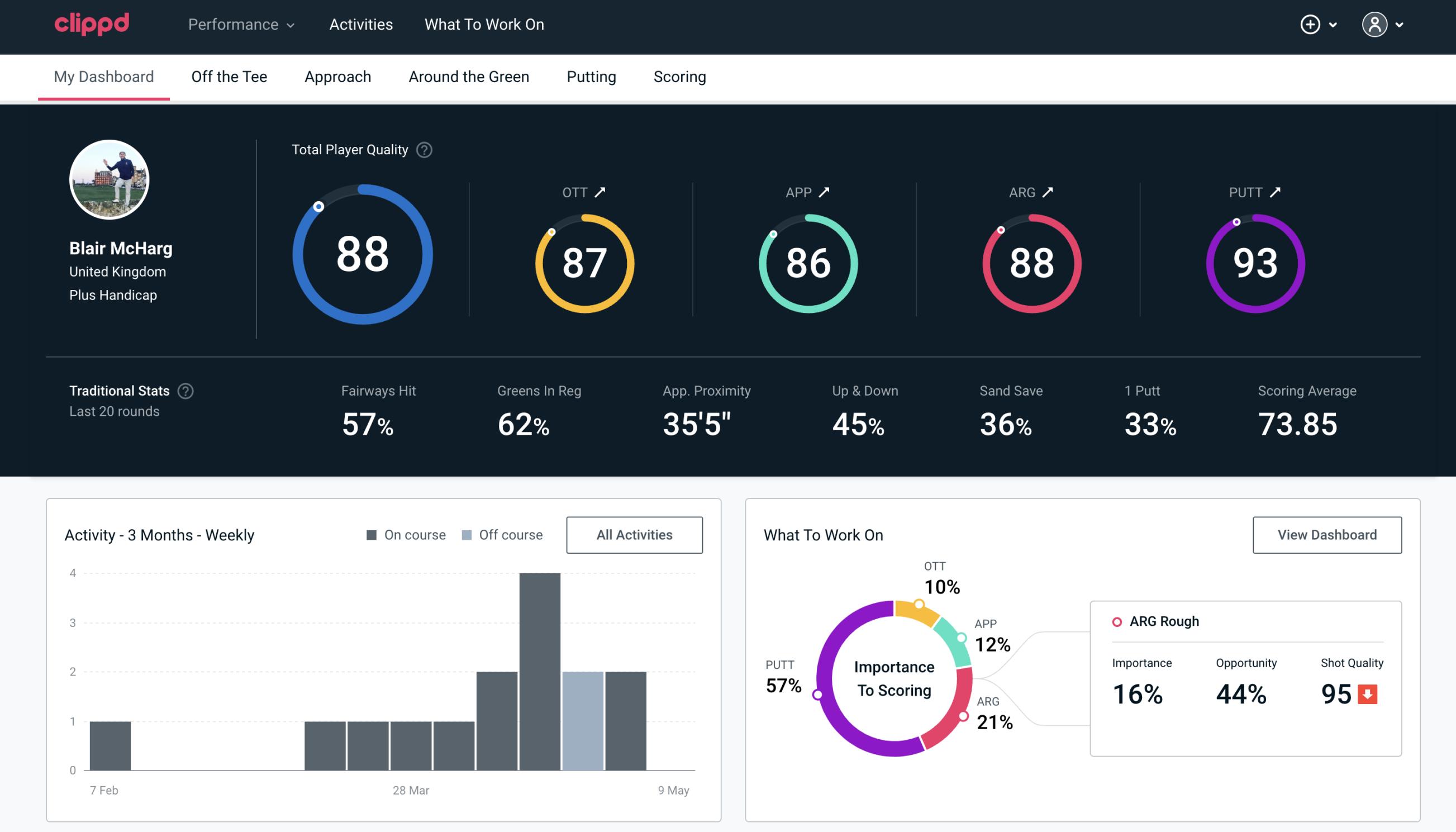Switch to the Putting tab
This screenshot has height=832, width=1456.
[x=591, y=77]
